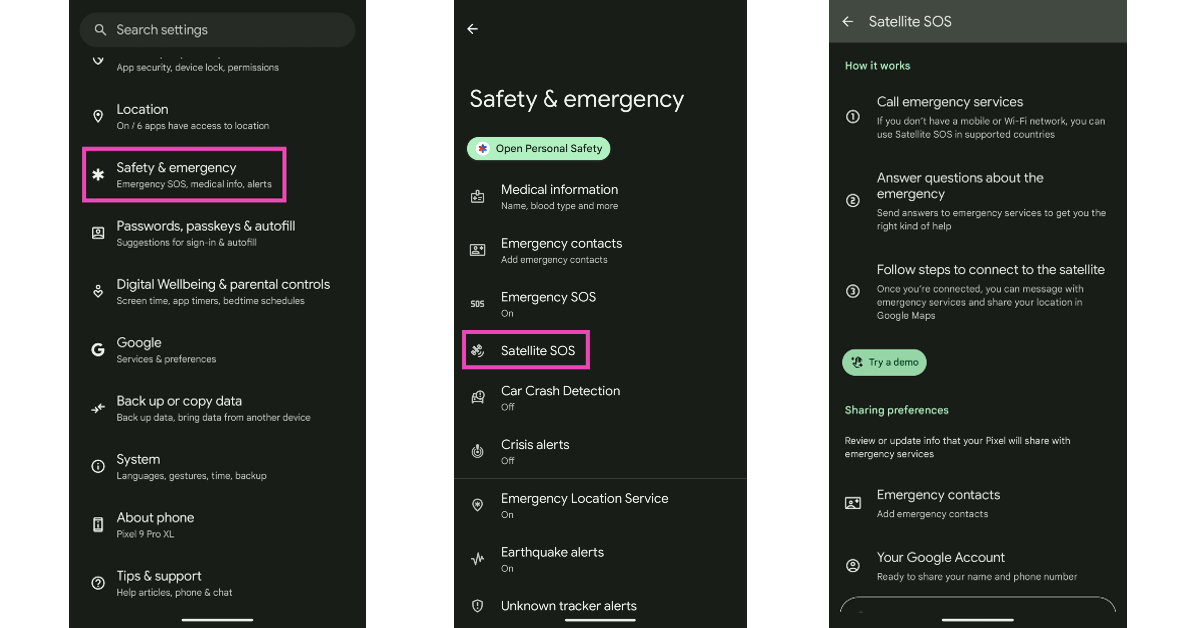Click the Digital Wellbeing icon
Screen dimensions: 1200x628
coord(98,292)
